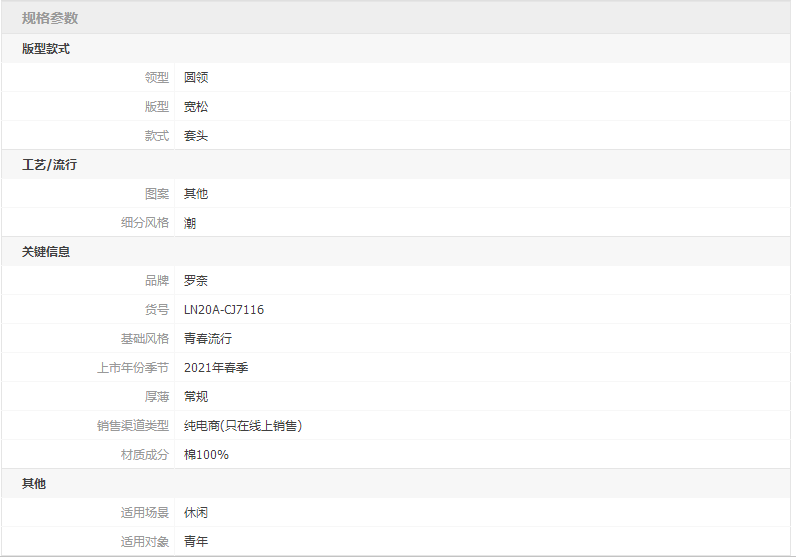This screenshot has width=796, height=558.
Task: Select the 青年 value for 适用对象
Action: click(x=196, y=542)
